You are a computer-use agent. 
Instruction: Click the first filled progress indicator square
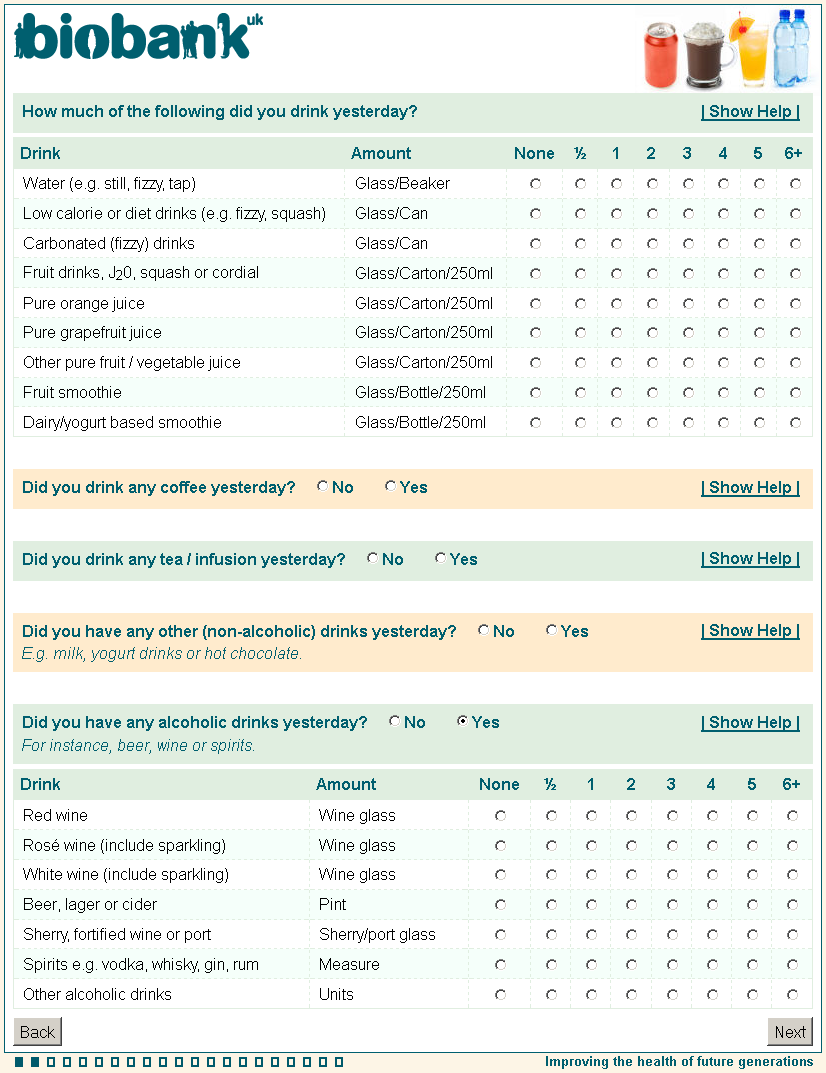(19, 1062)
